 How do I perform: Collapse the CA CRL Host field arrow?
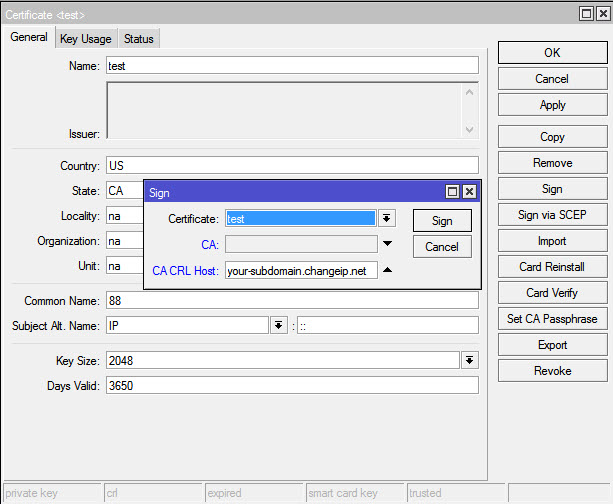pyautogui.click(x=387, y=270)
